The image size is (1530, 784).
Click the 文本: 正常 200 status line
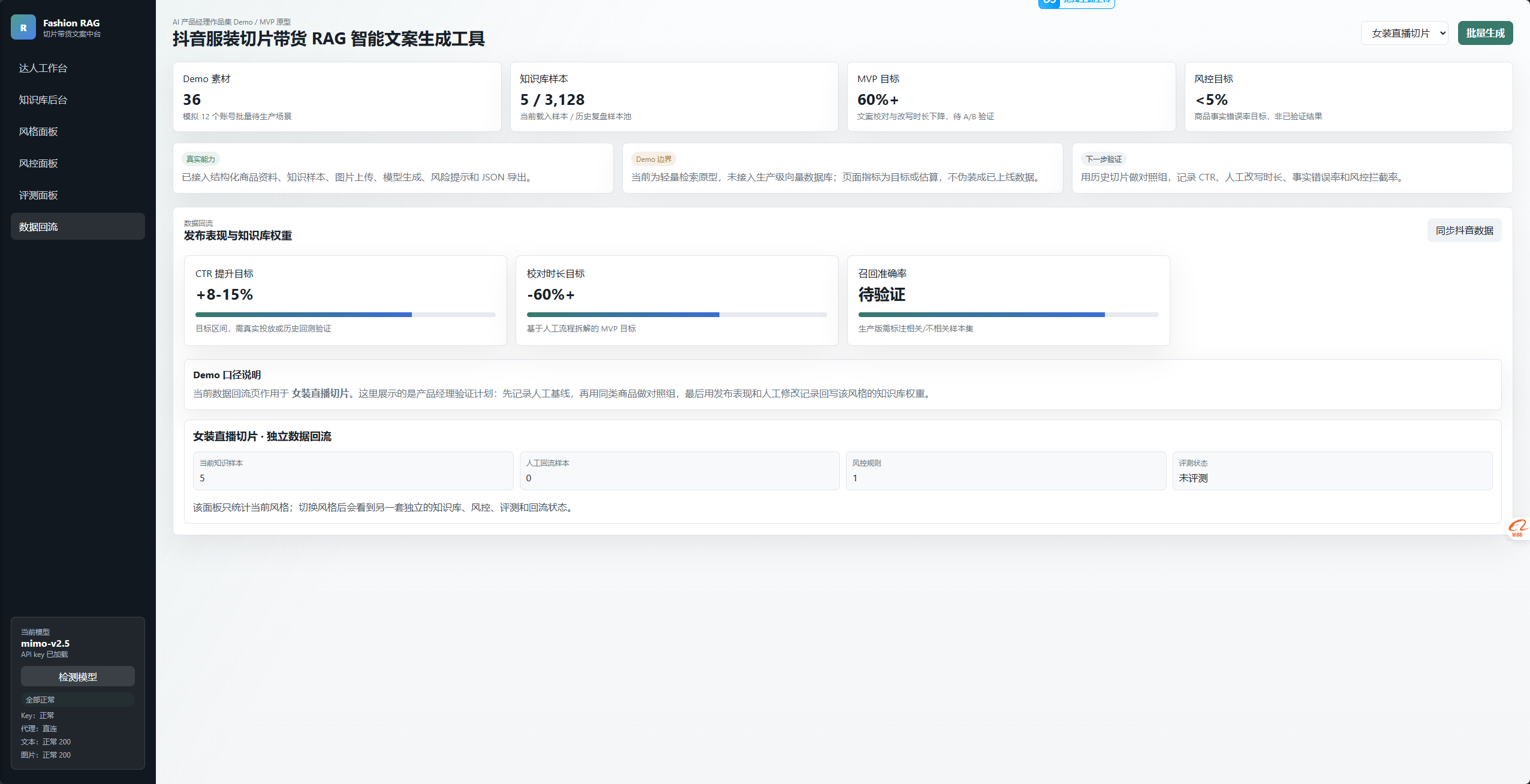pyautogui.click(x=46, y=742)
